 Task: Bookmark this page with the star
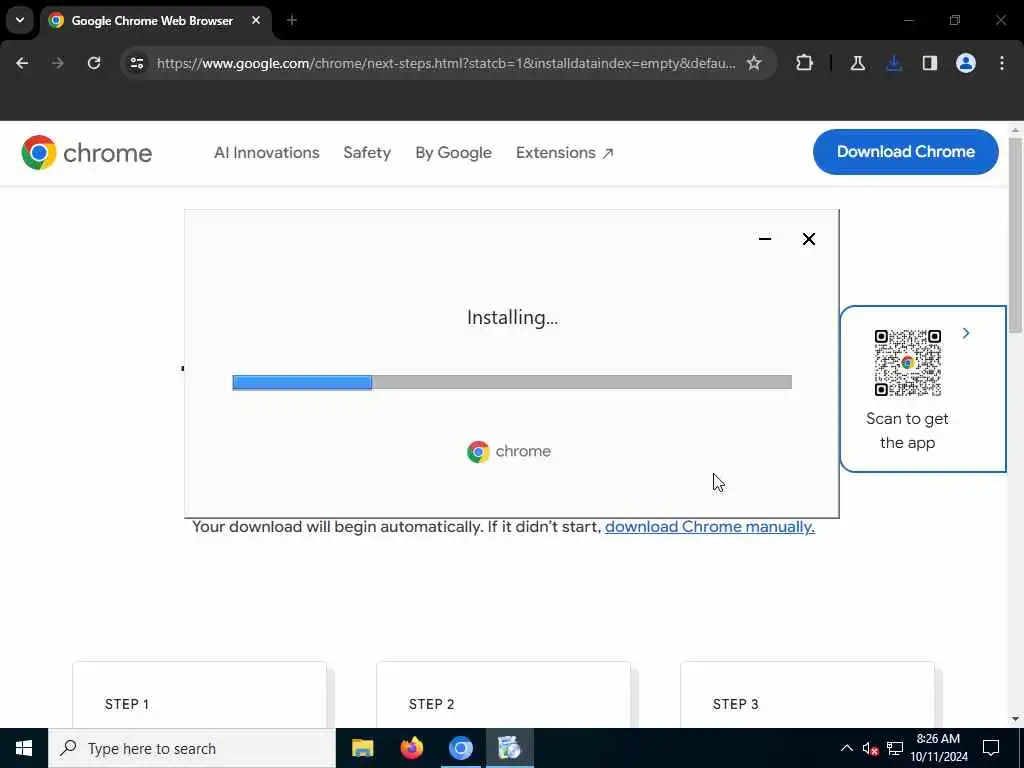pyautogui.click(x=754, y=63)
